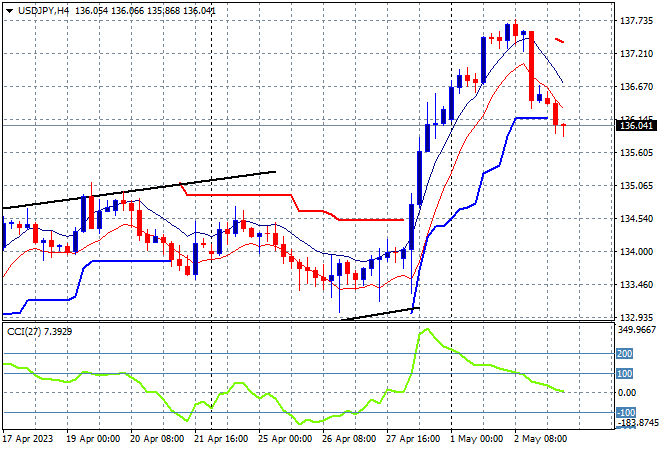The width and height of the screenshot is (660, 450).
Task: Open the USDJPY,H4 chart dropdown triangle
Action: coord(9,11)
